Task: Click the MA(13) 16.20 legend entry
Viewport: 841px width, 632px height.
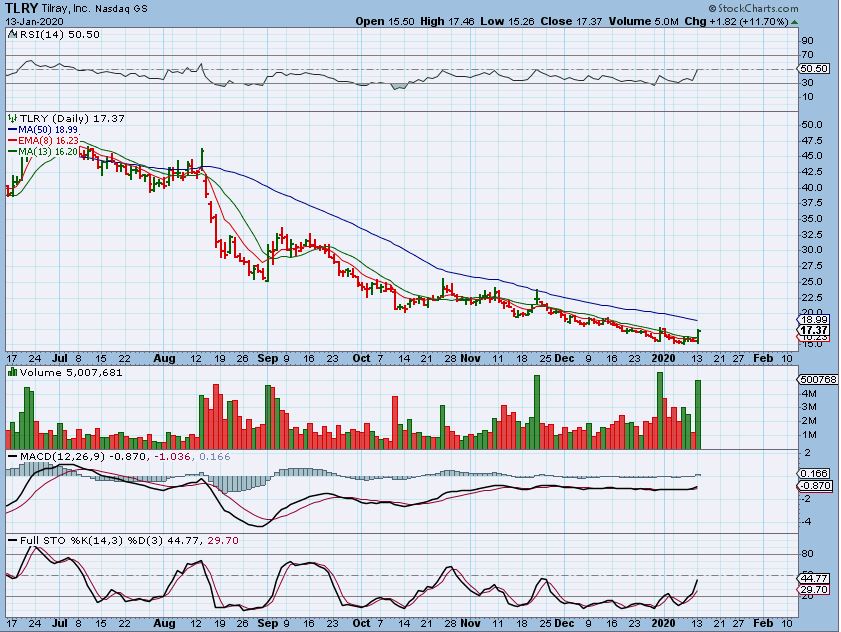Action: [x=43, y=151]
